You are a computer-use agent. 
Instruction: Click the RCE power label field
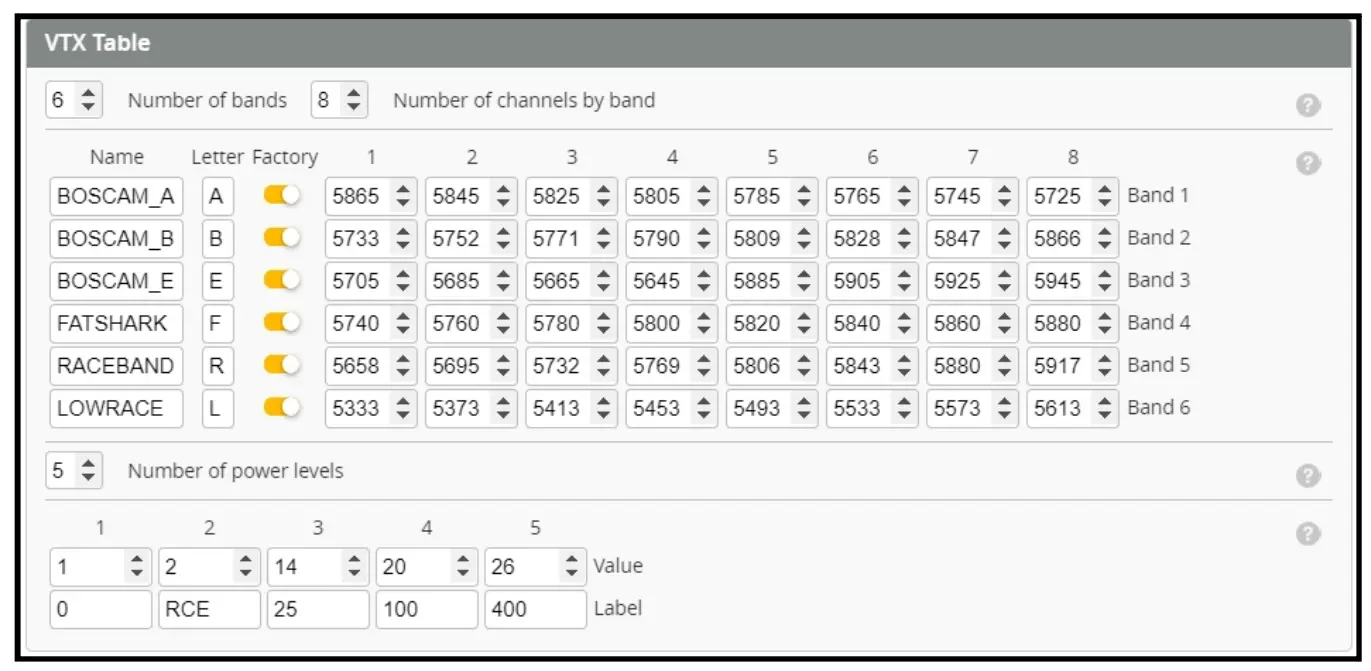pos(209,609)
